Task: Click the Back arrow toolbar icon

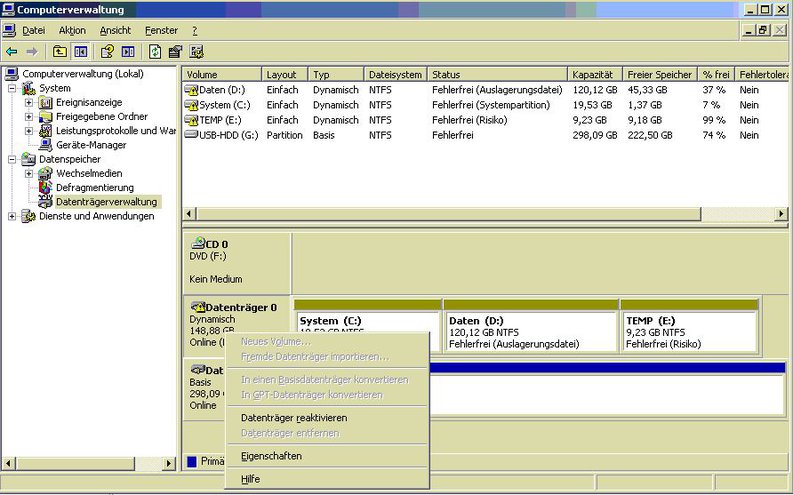Action: tap(12, 52)
